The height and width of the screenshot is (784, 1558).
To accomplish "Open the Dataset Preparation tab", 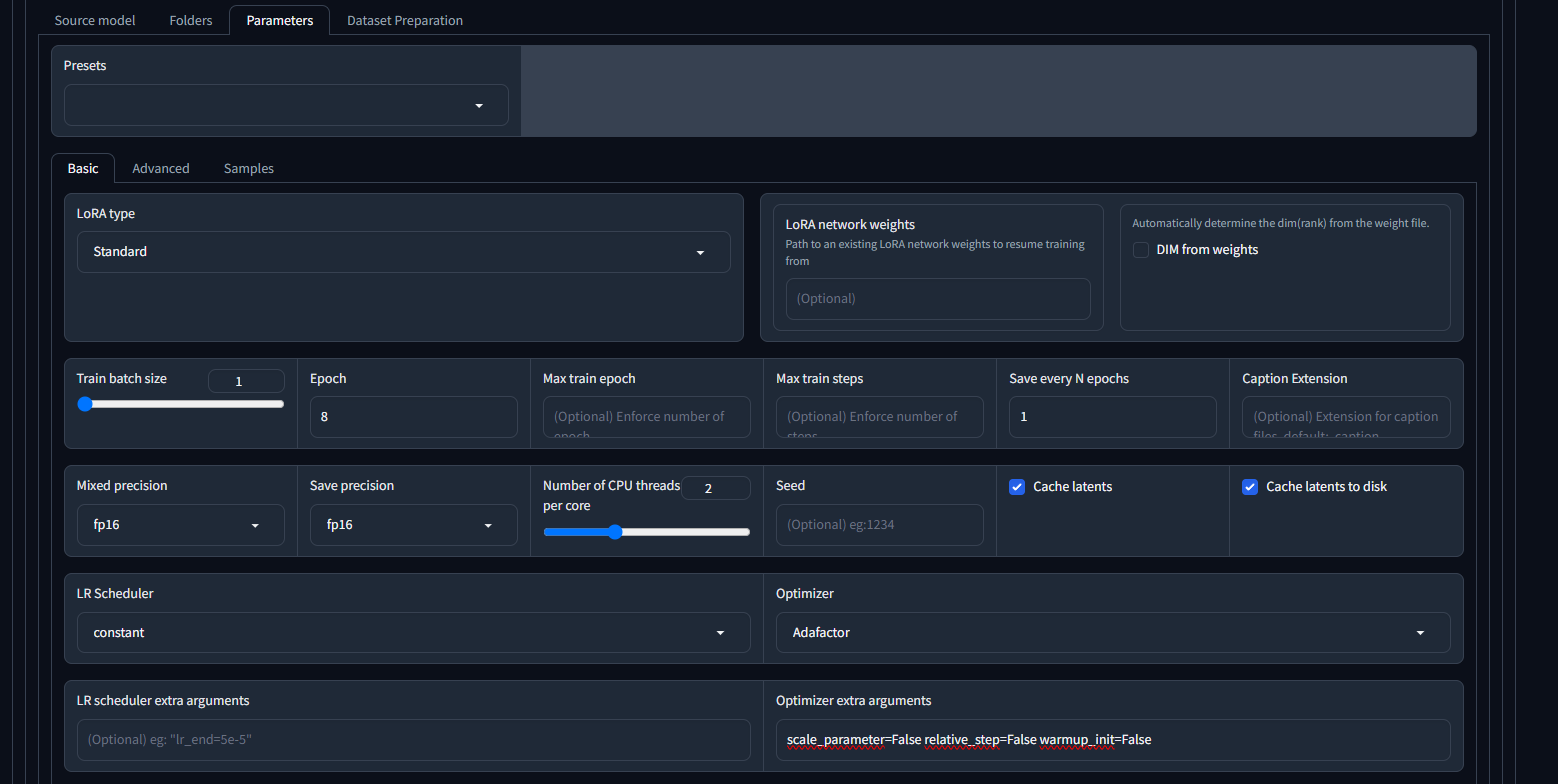I will click(404, 20).
